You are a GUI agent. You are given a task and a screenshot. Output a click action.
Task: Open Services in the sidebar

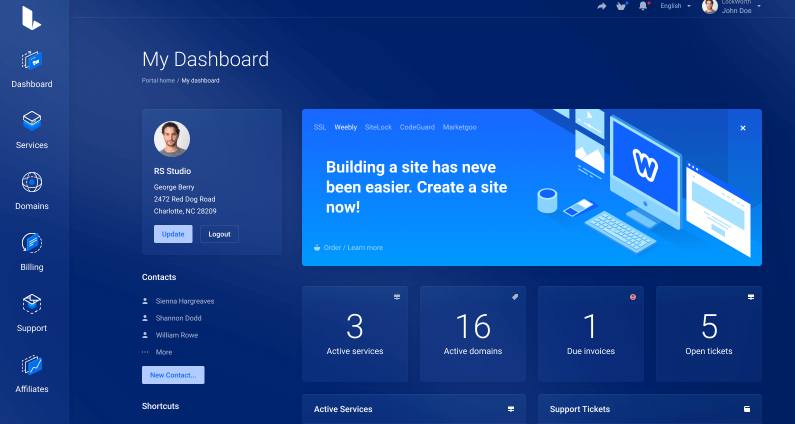[32, 129]
